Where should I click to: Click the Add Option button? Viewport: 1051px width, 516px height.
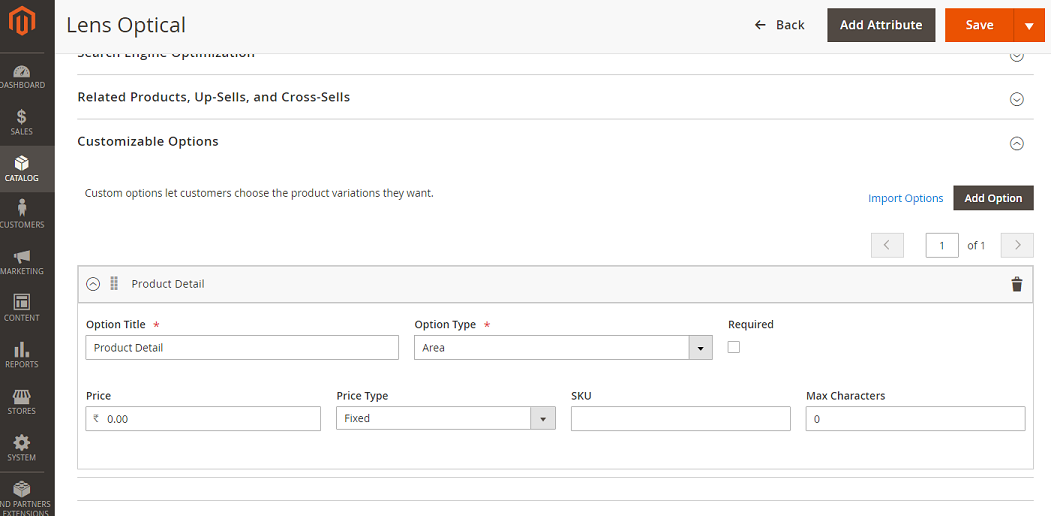click(x=992, y=198)
